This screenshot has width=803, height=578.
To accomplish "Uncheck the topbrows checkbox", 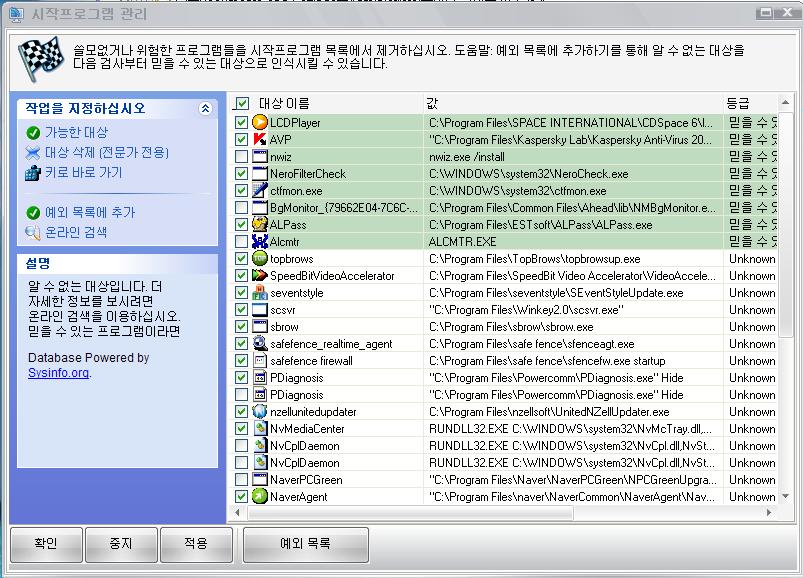I will (241, 258).
